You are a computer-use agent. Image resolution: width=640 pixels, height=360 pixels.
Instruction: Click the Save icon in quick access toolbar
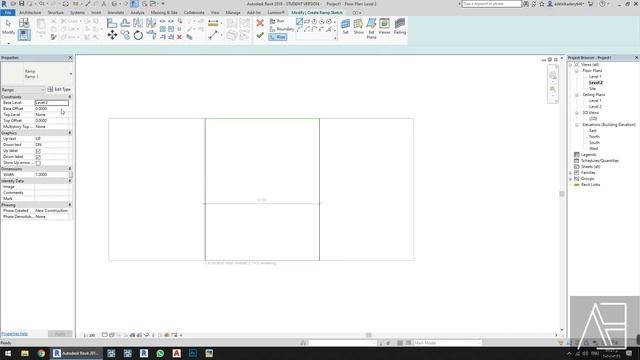click(21, 4)
